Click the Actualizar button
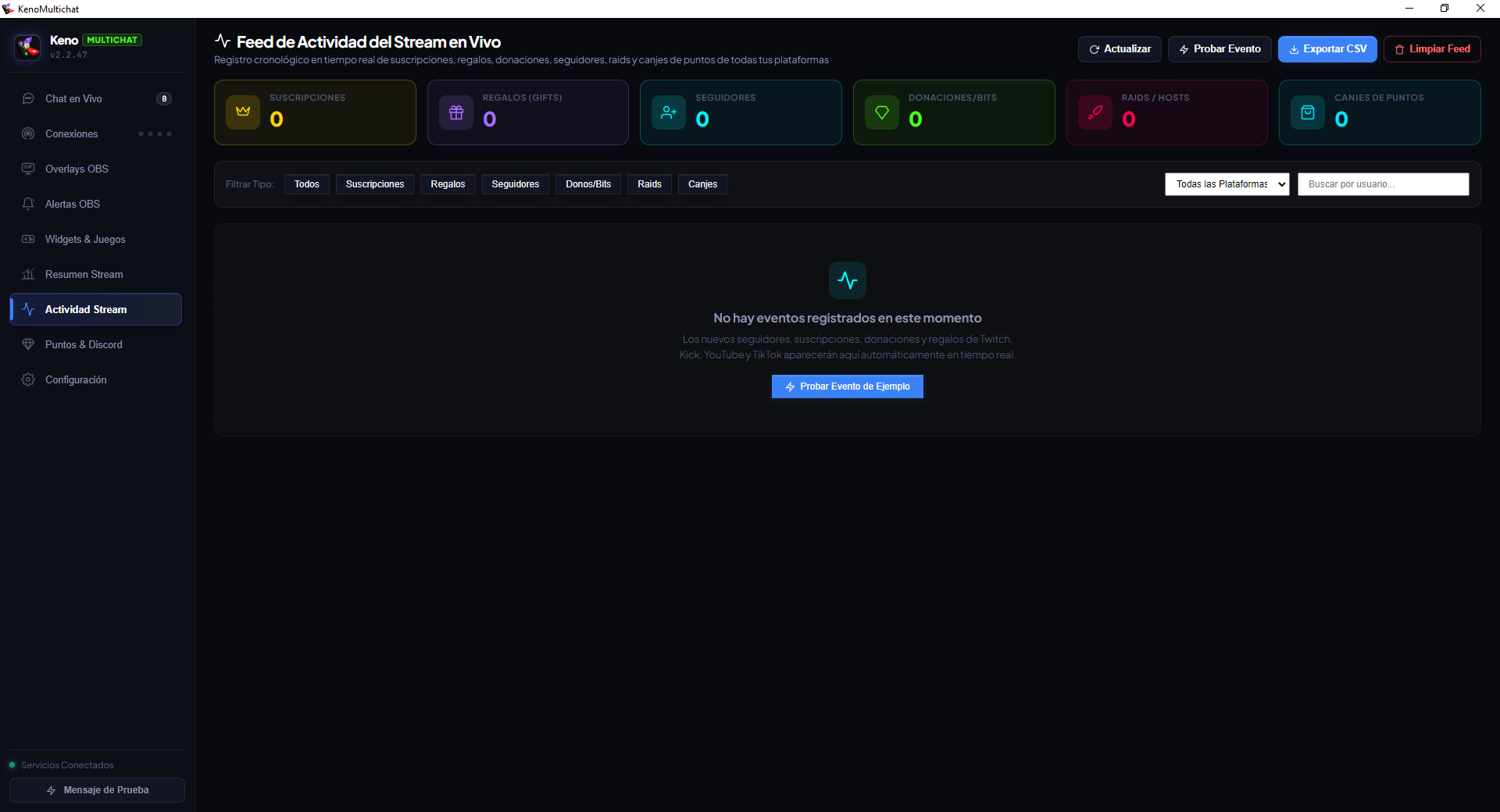This screenshot has height=812, width=1500. coord(1120,49)
